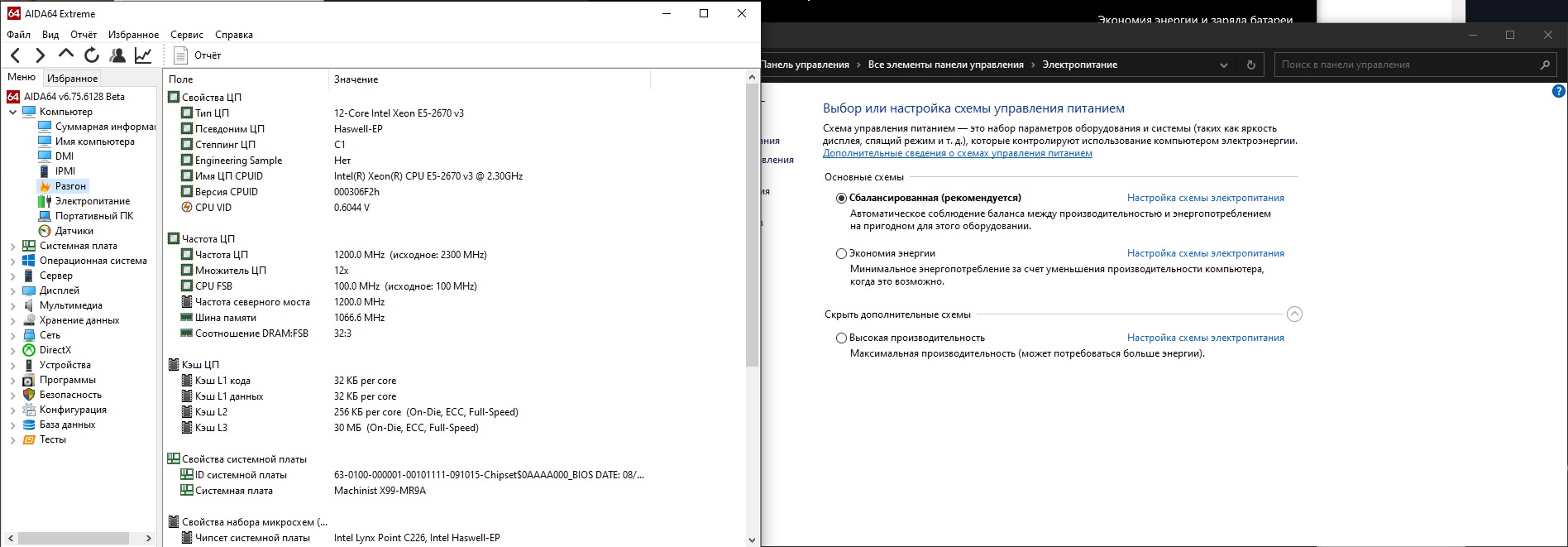Click Значение column header
1568x547 pixels.
point(490,79)
